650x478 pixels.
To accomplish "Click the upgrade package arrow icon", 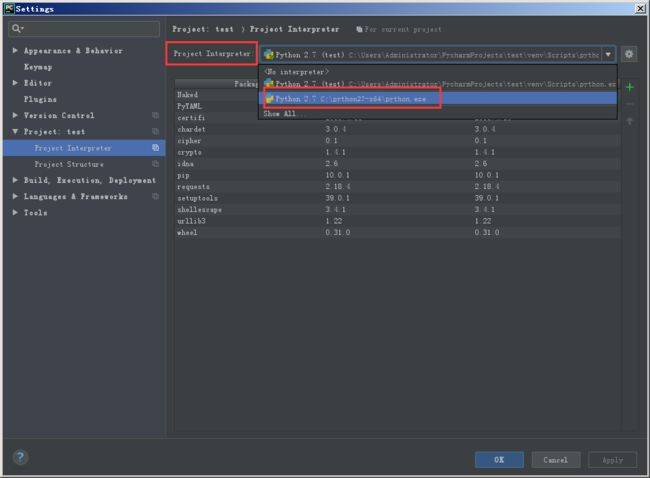I will click(630, 121).
